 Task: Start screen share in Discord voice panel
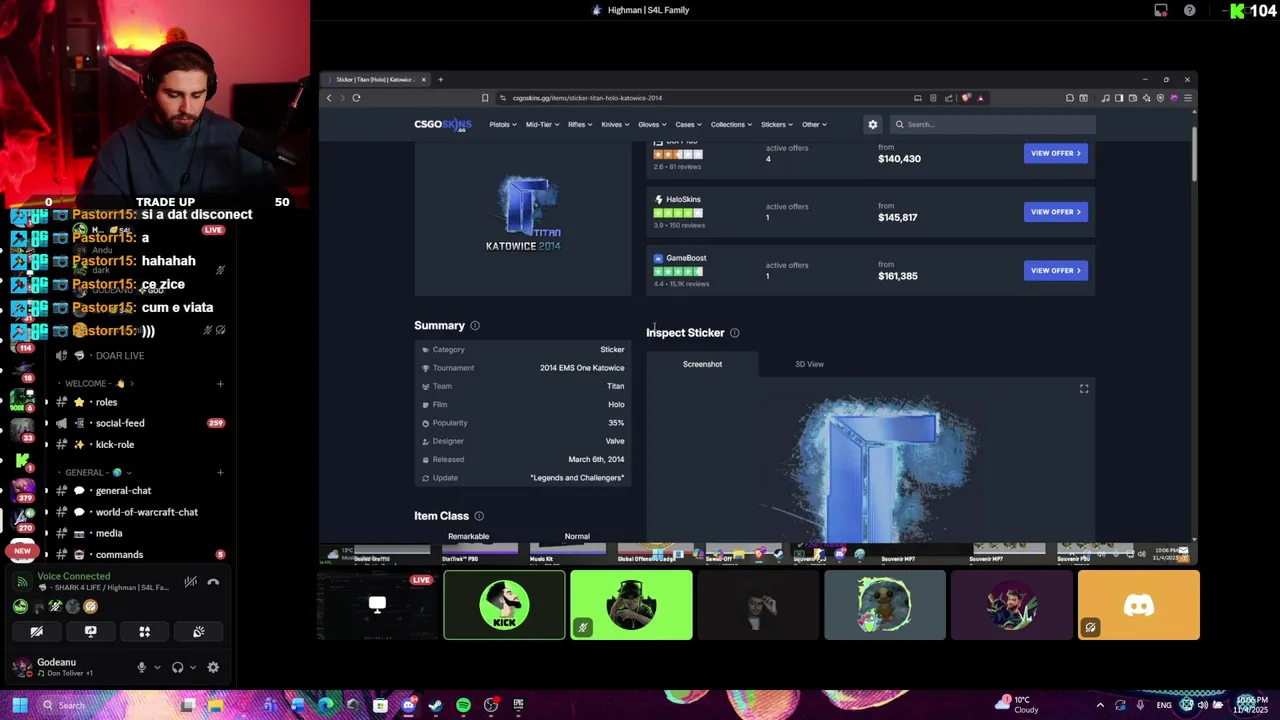tap(90, 631)
